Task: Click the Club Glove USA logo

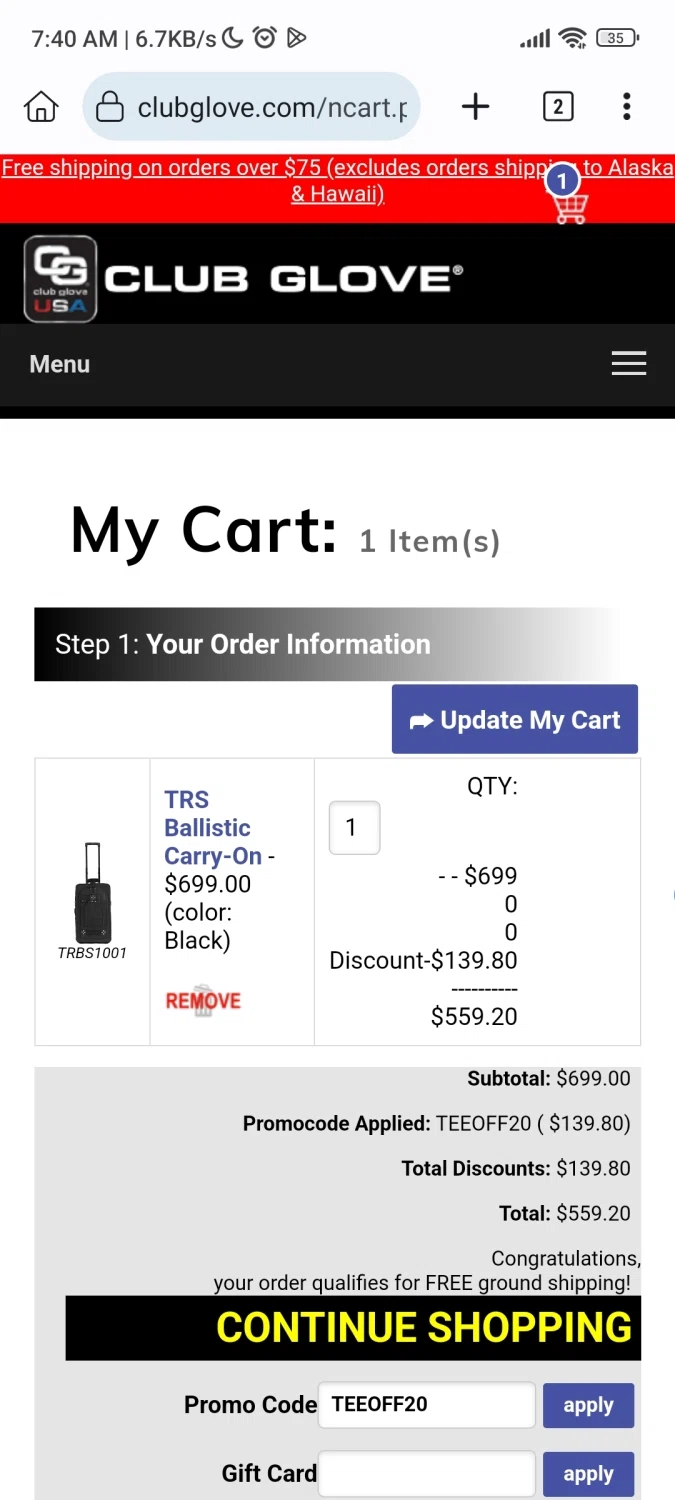Action: click(x=61, y=279)
